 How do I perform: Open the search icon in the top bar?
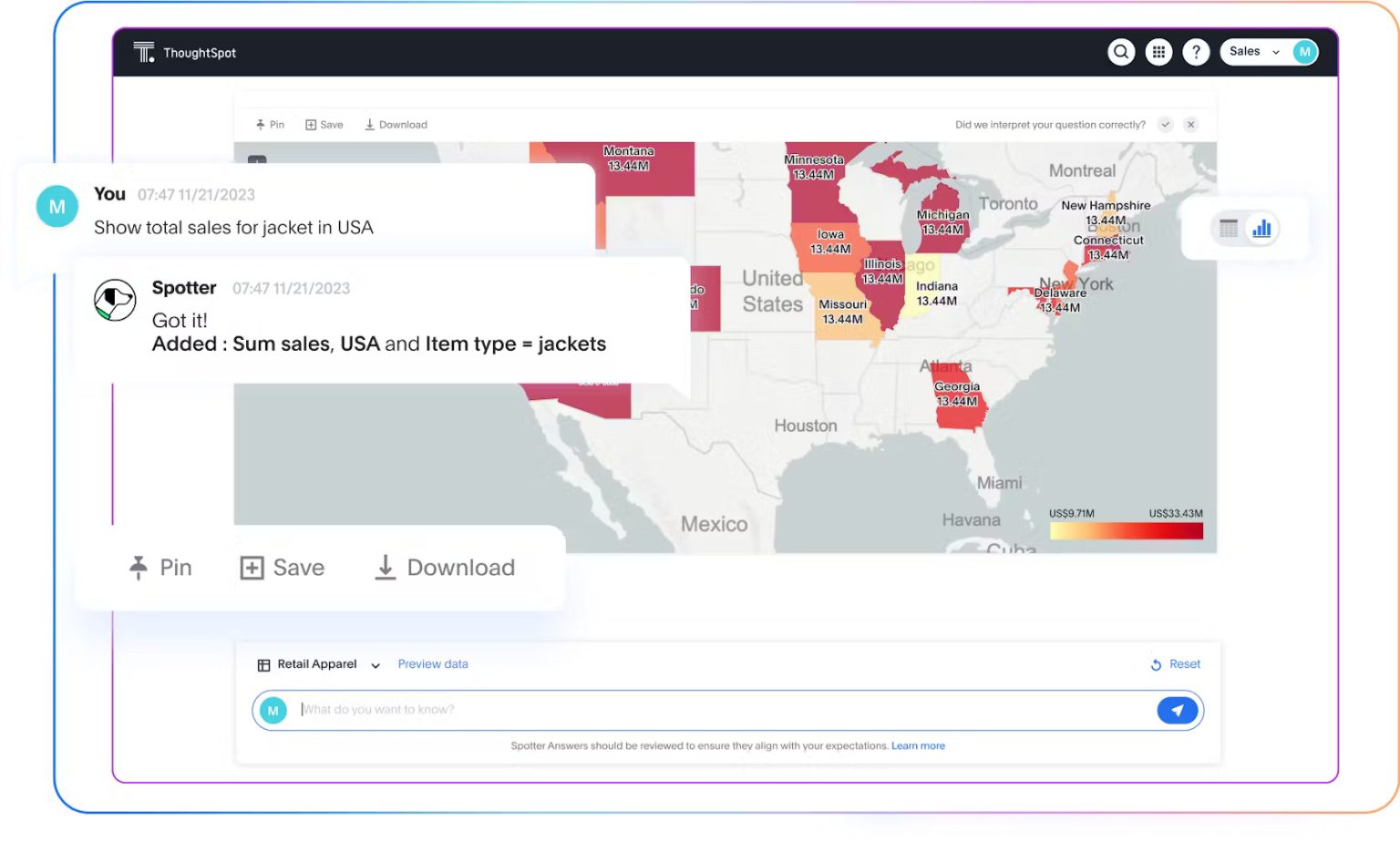point(1121,52)
